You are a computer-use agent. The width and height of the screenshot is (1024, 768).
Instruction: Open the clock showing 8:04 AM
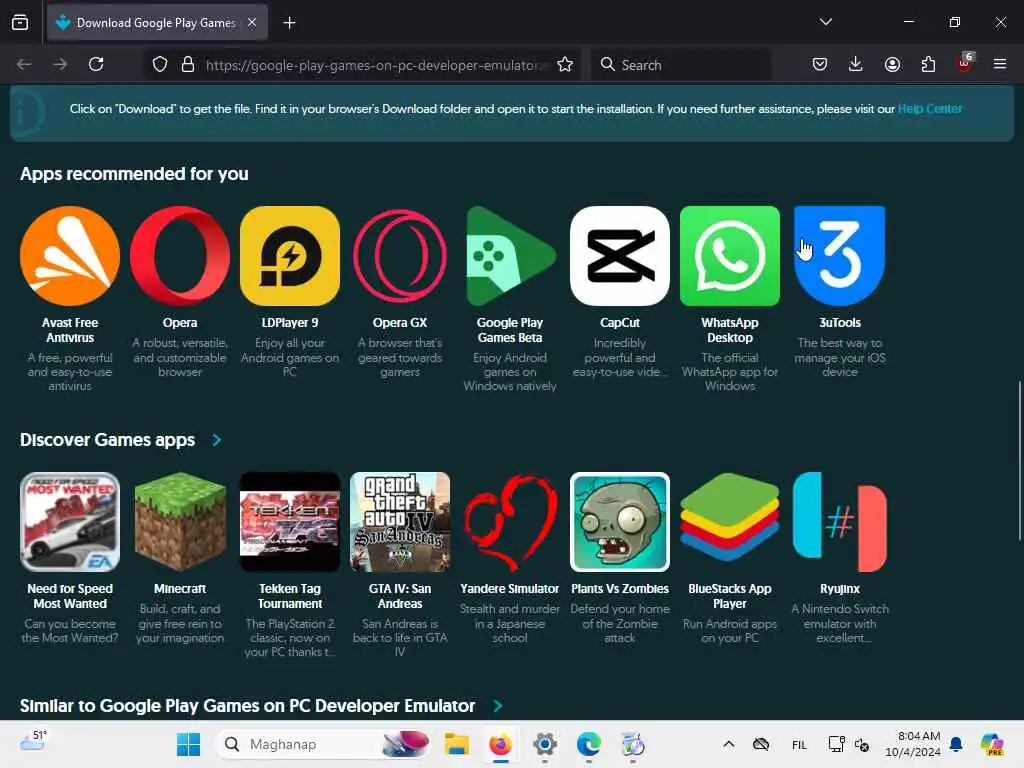pos(912,744)
